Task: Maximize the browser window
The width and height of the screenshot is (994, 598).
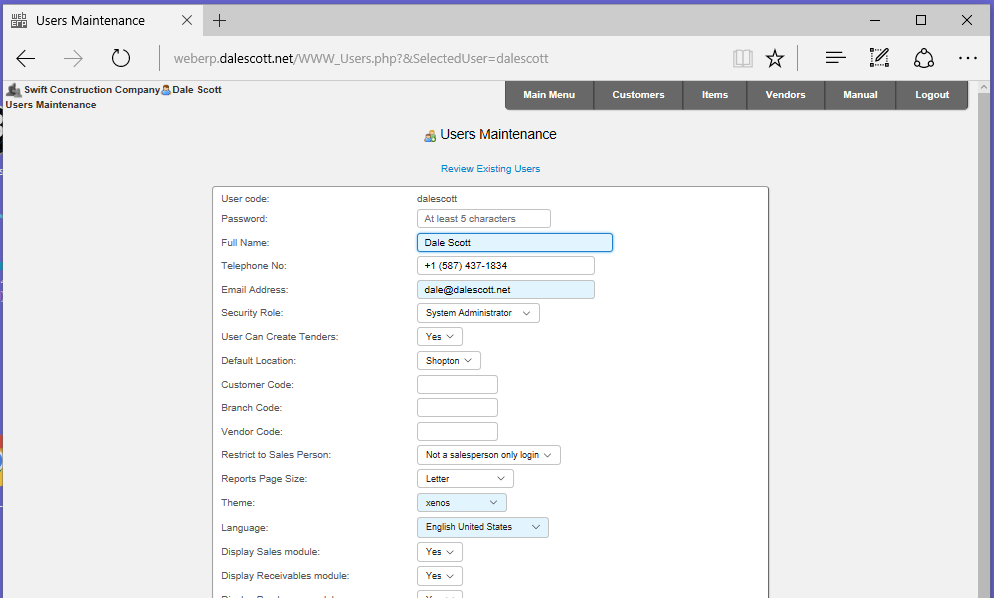Action: pyautogui.click(x=921, y=20)
